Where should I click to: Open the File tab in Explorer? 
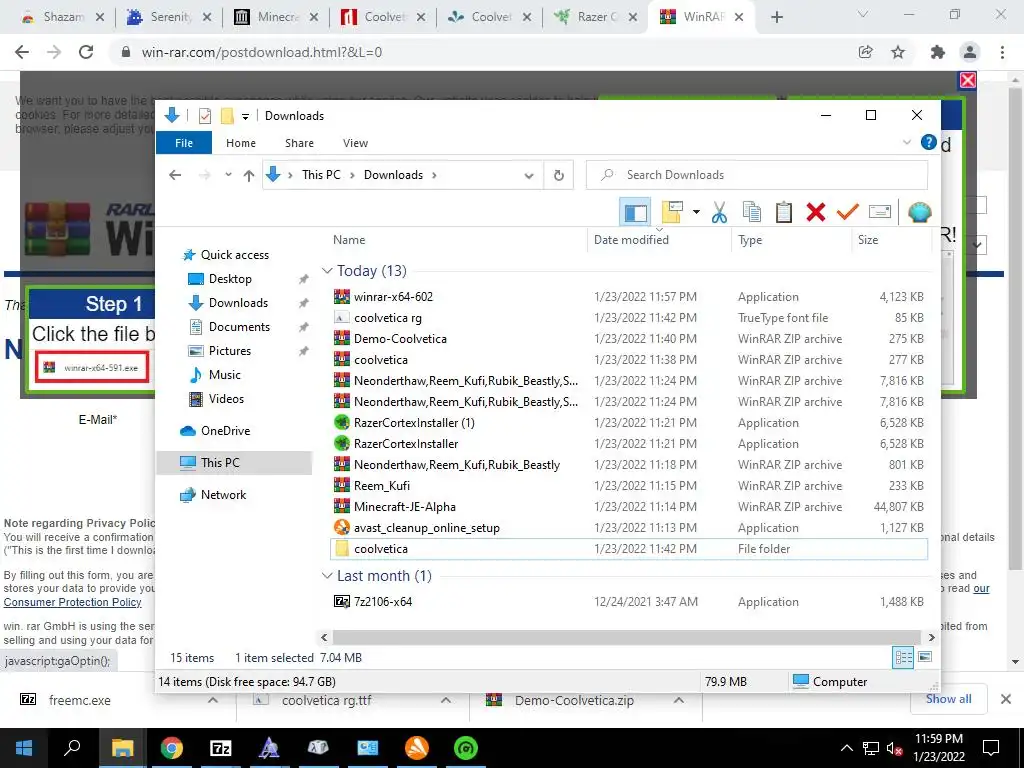(x=184, y=142)
